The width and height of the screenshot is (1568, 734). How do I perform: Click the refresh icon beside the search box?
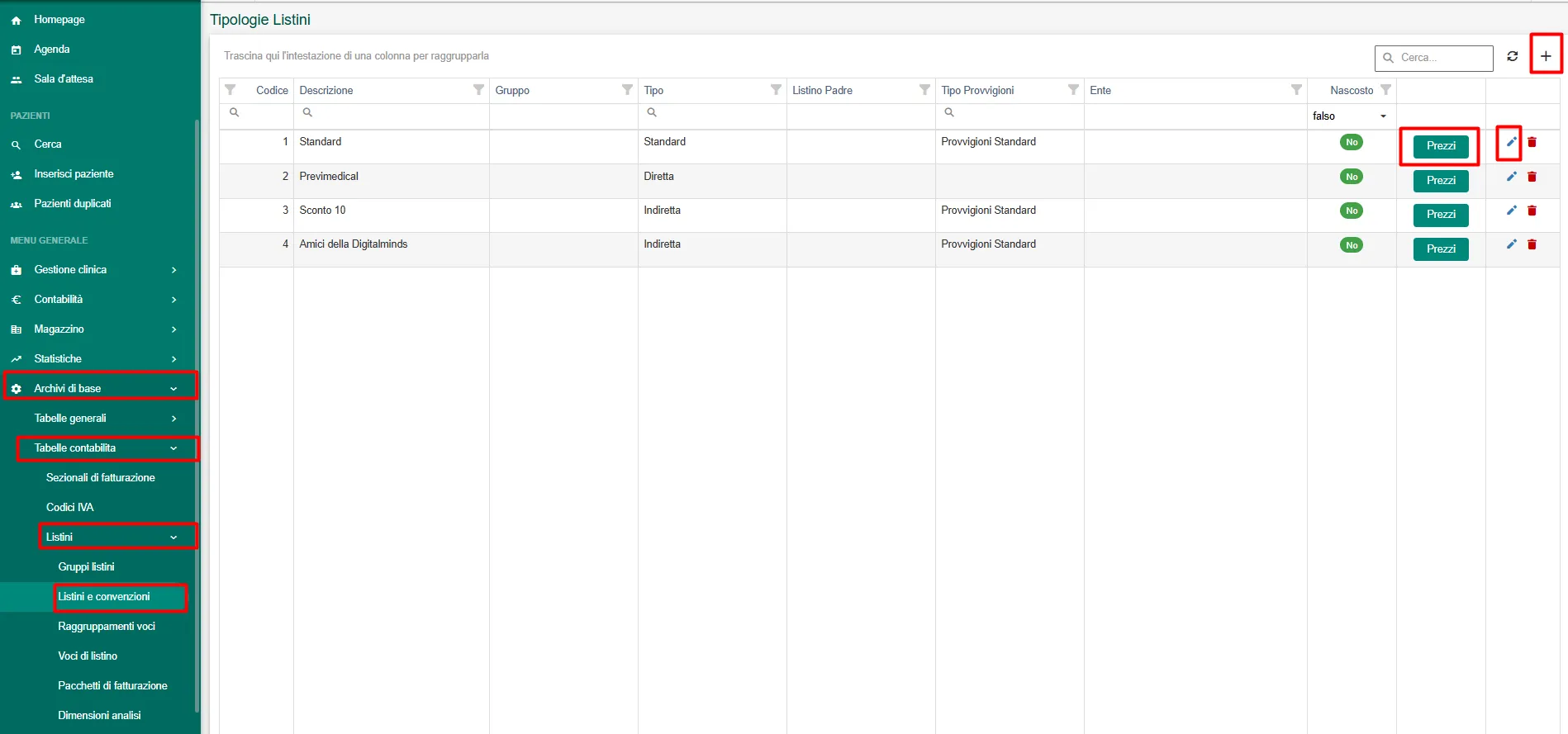(x=1512, y=56)
